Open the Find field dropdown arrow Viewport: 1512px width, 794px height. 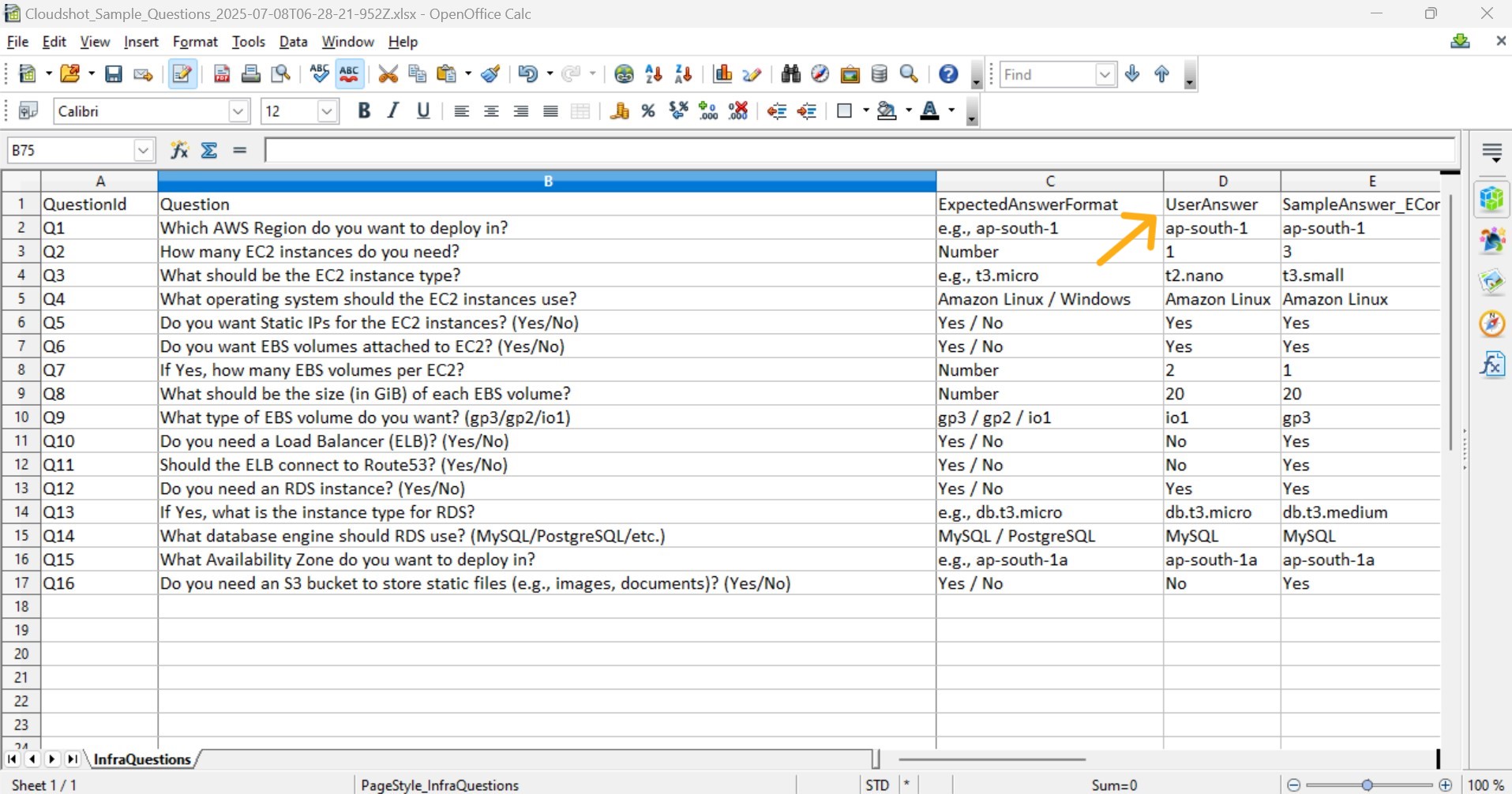tap(1105, 74)
